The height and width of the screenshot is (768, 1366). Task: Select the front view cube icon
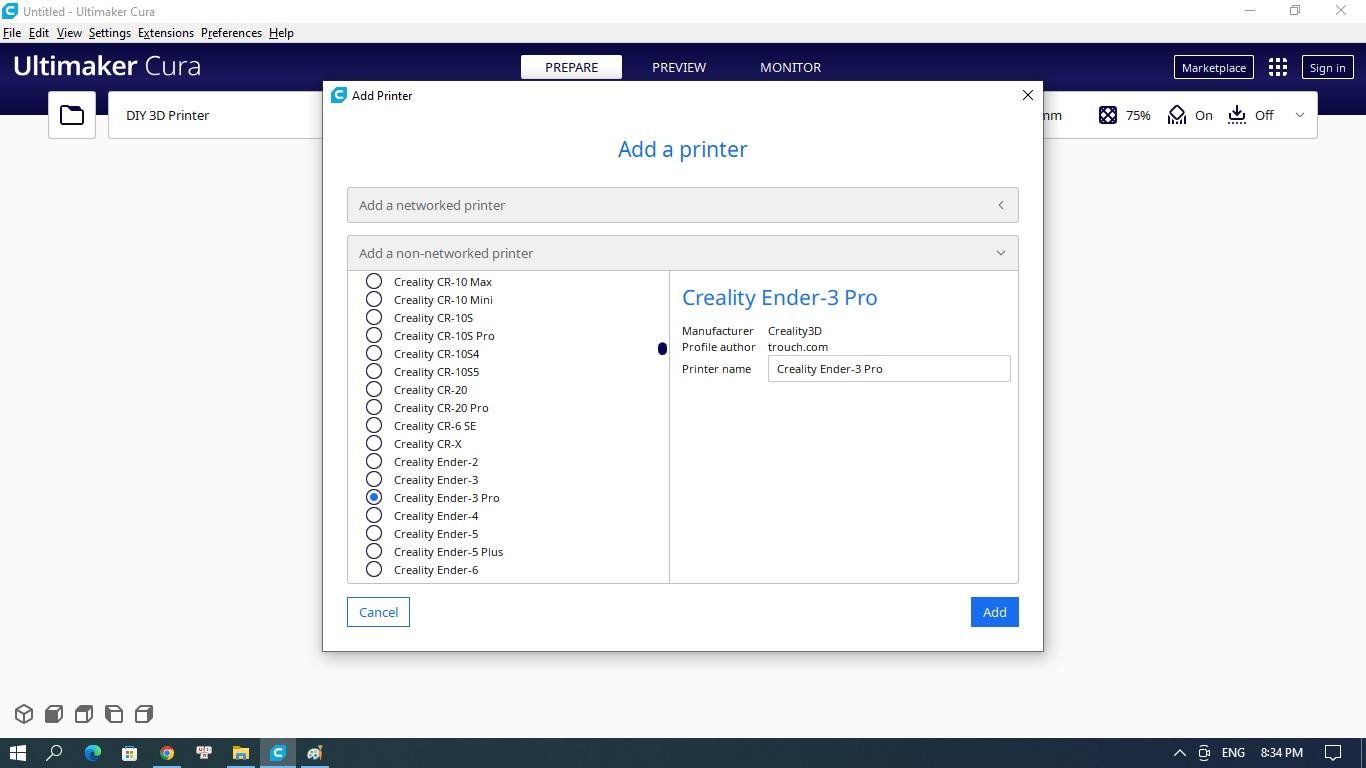point(54,714)
